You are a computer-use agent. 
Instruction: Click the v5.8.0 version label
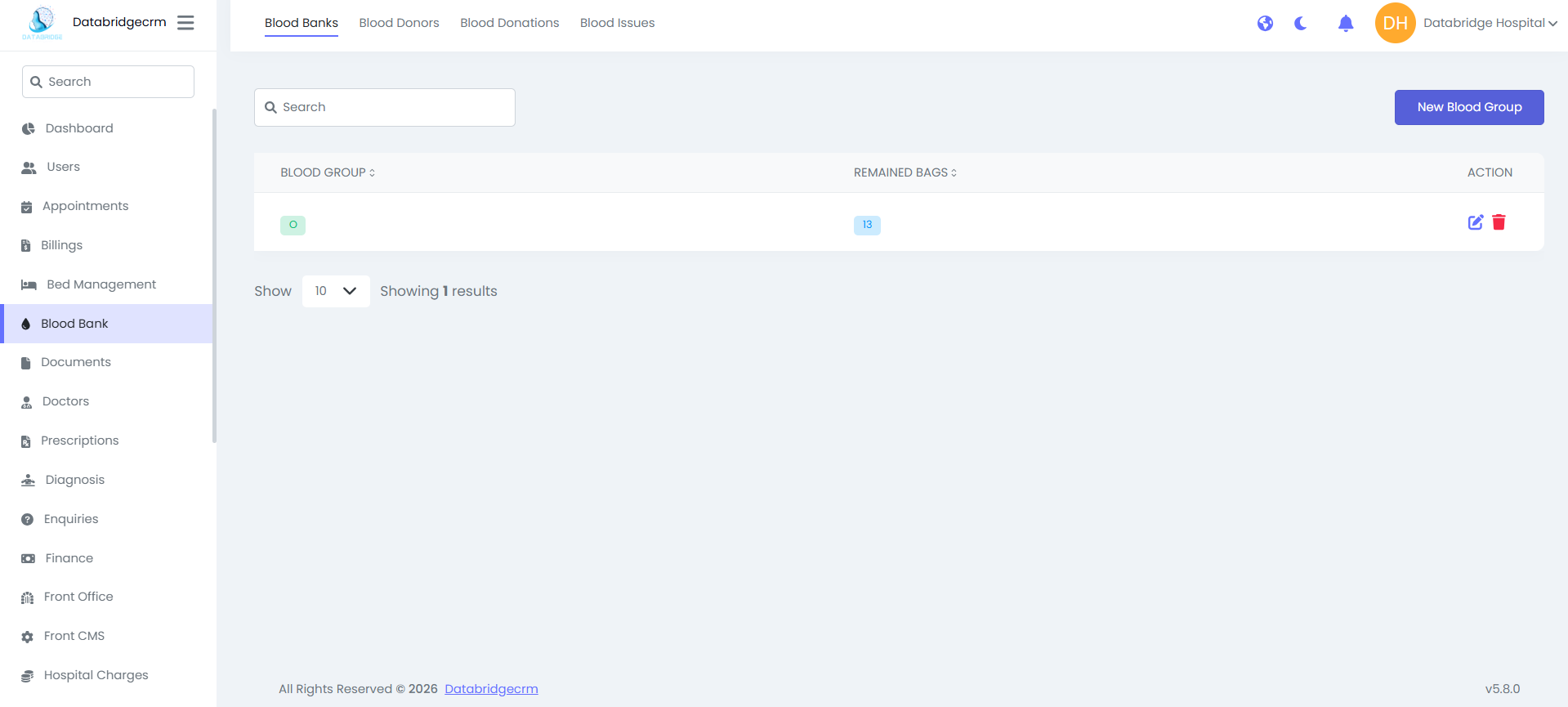point(1503,689)
